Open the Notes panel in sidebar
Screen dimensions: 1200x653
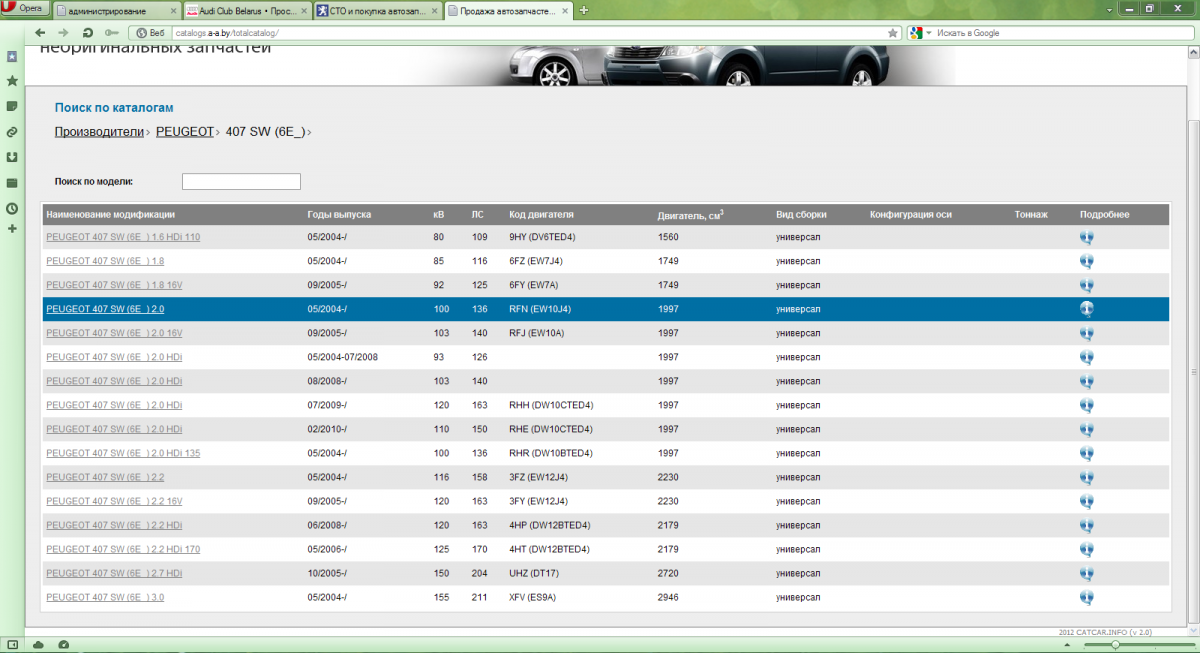(11, 106)
